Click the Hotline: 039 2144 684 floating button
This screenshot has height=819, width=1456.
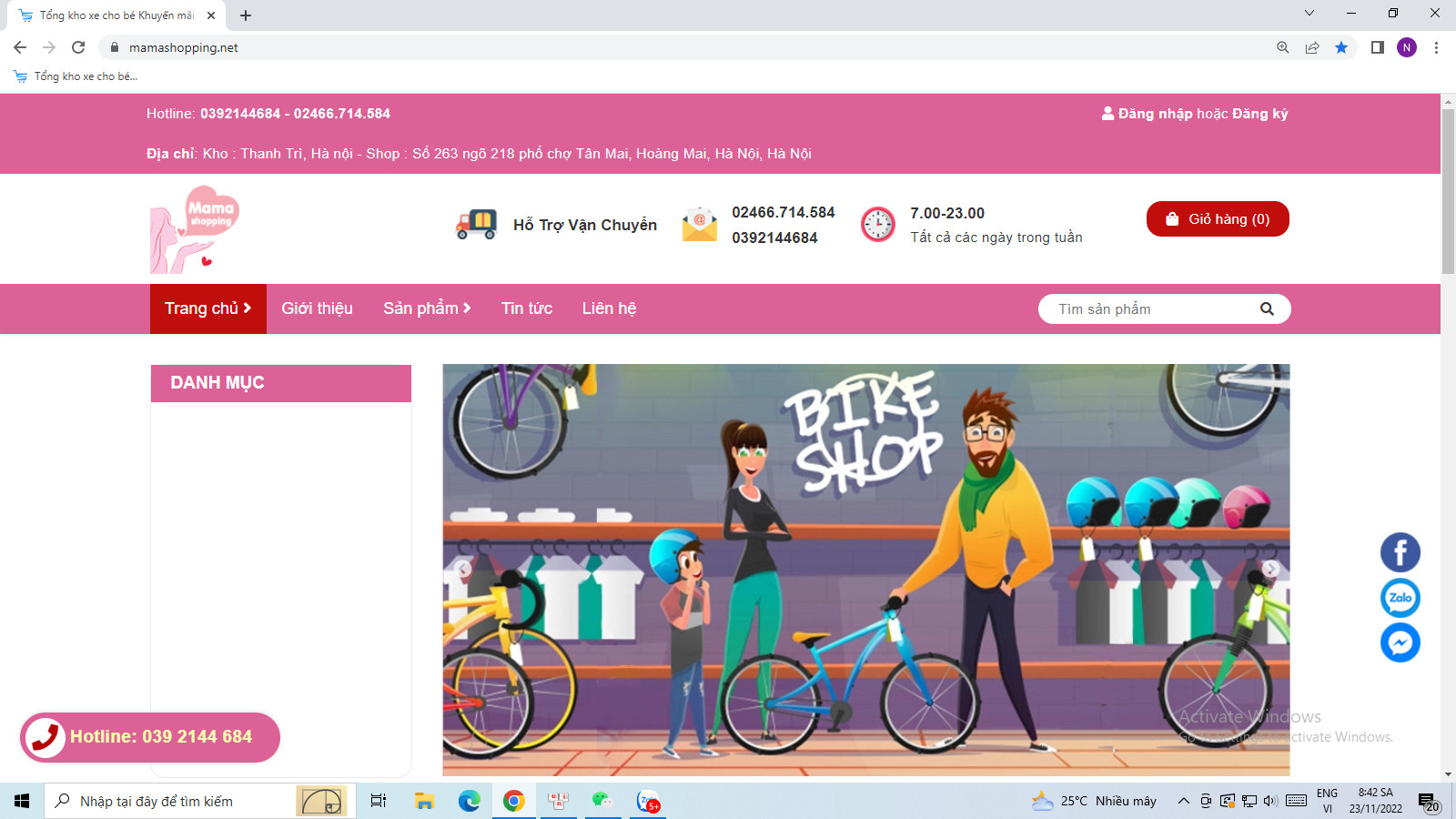tap(150, 737)
